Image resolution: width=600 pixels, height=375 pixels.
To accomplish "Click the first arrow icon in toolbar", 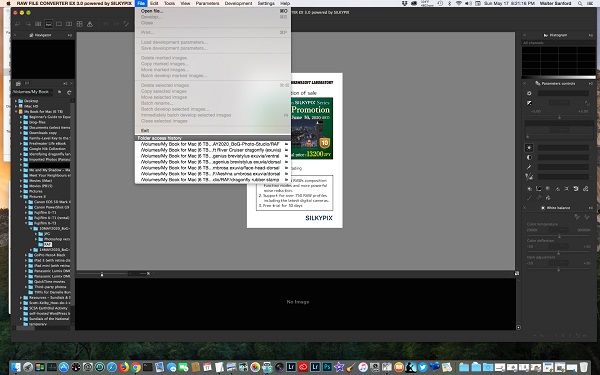I will point(18,24).
